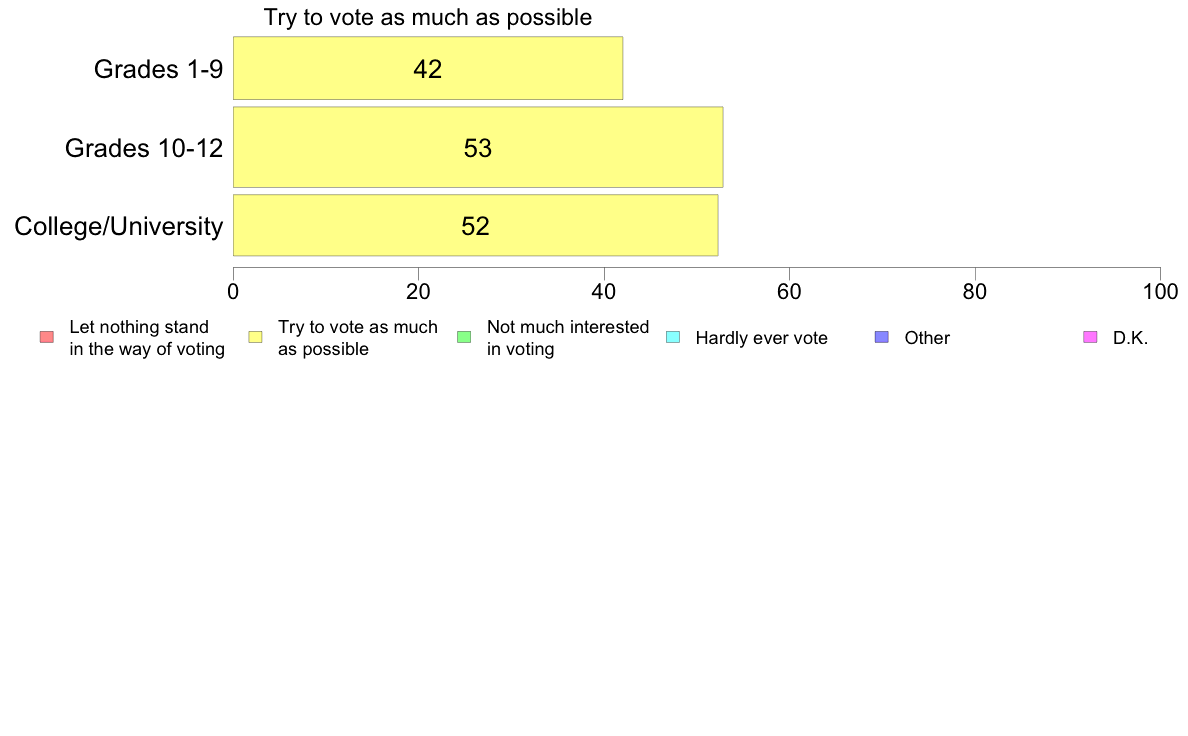Screen dimensions: 1188x736
Task: Select the Grades 10-12 bar
Action: [x=478, y=147]
